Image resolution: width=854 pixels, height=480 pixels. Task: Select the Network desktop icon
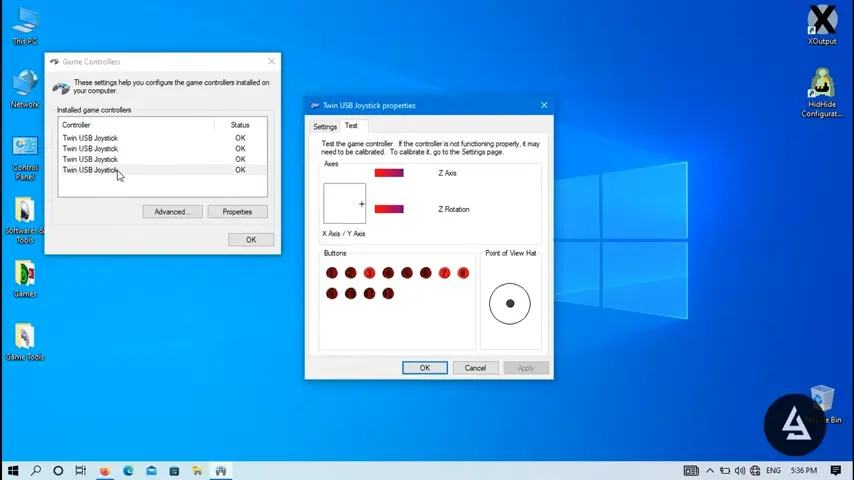pyautogui.click(x=25, y=89)
